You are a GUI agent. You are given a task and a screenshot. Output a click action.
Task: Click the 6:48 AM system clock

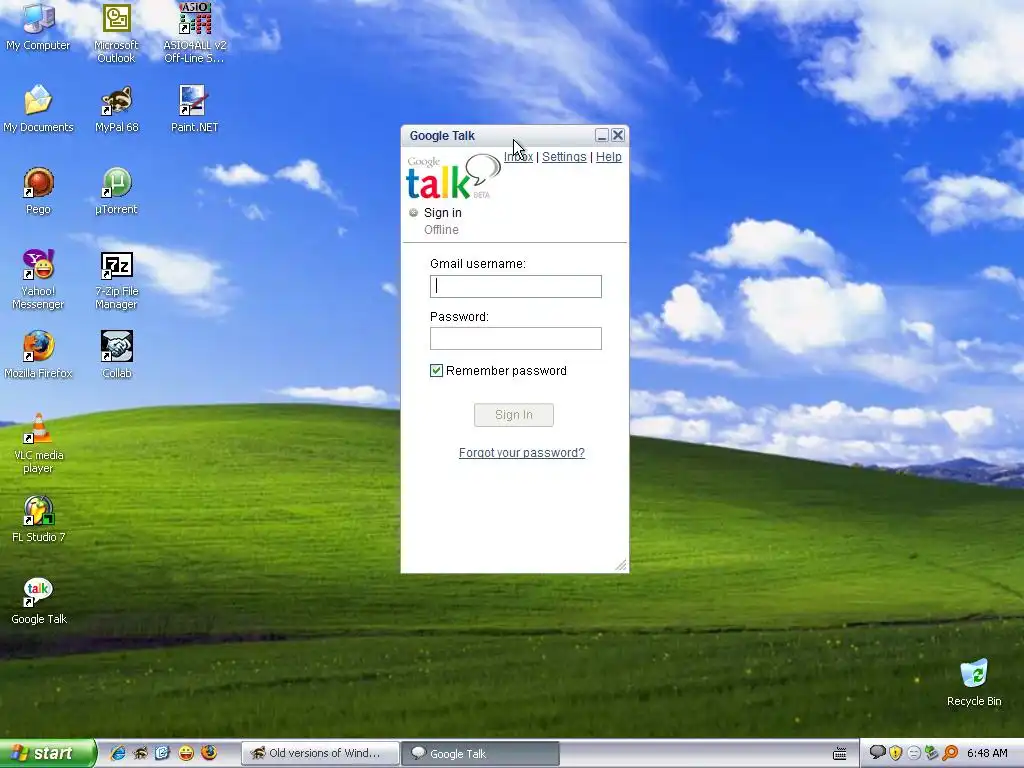(x=987, y=753)
